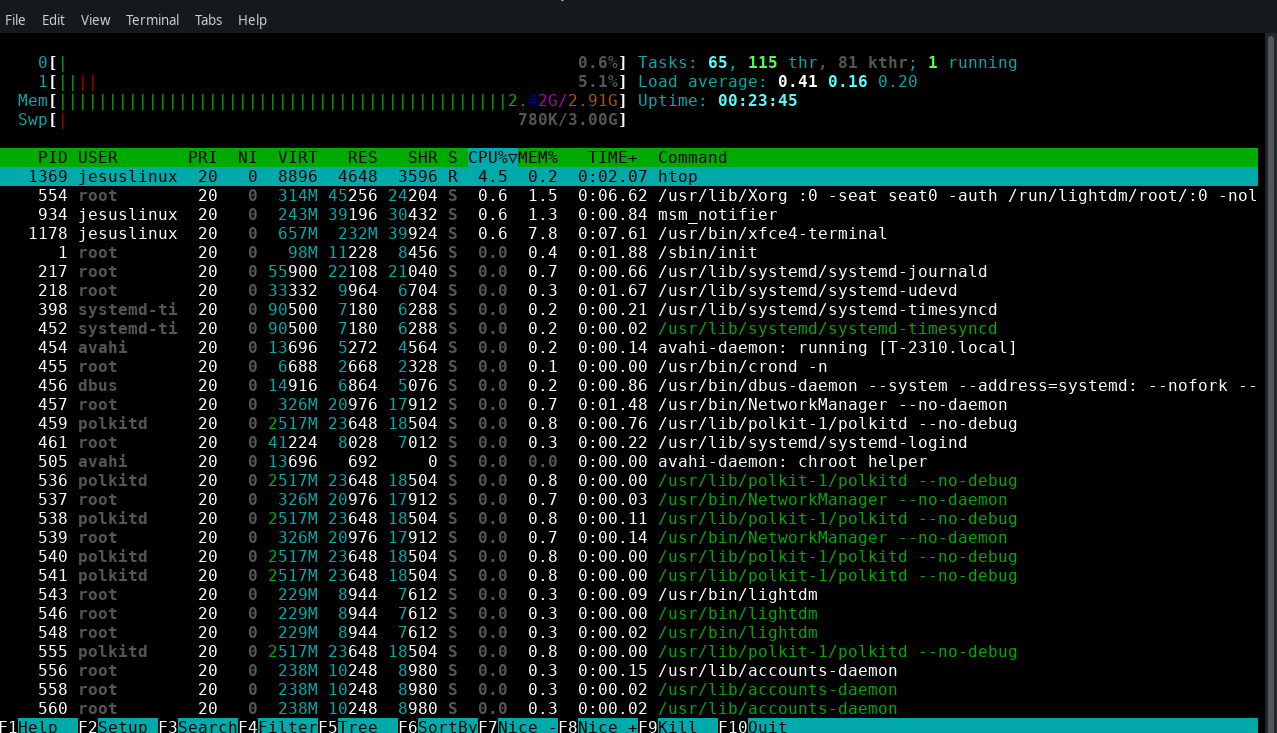Click the F1 Help button
Screen dimensions: 1277x733
[x=38, y=727]
